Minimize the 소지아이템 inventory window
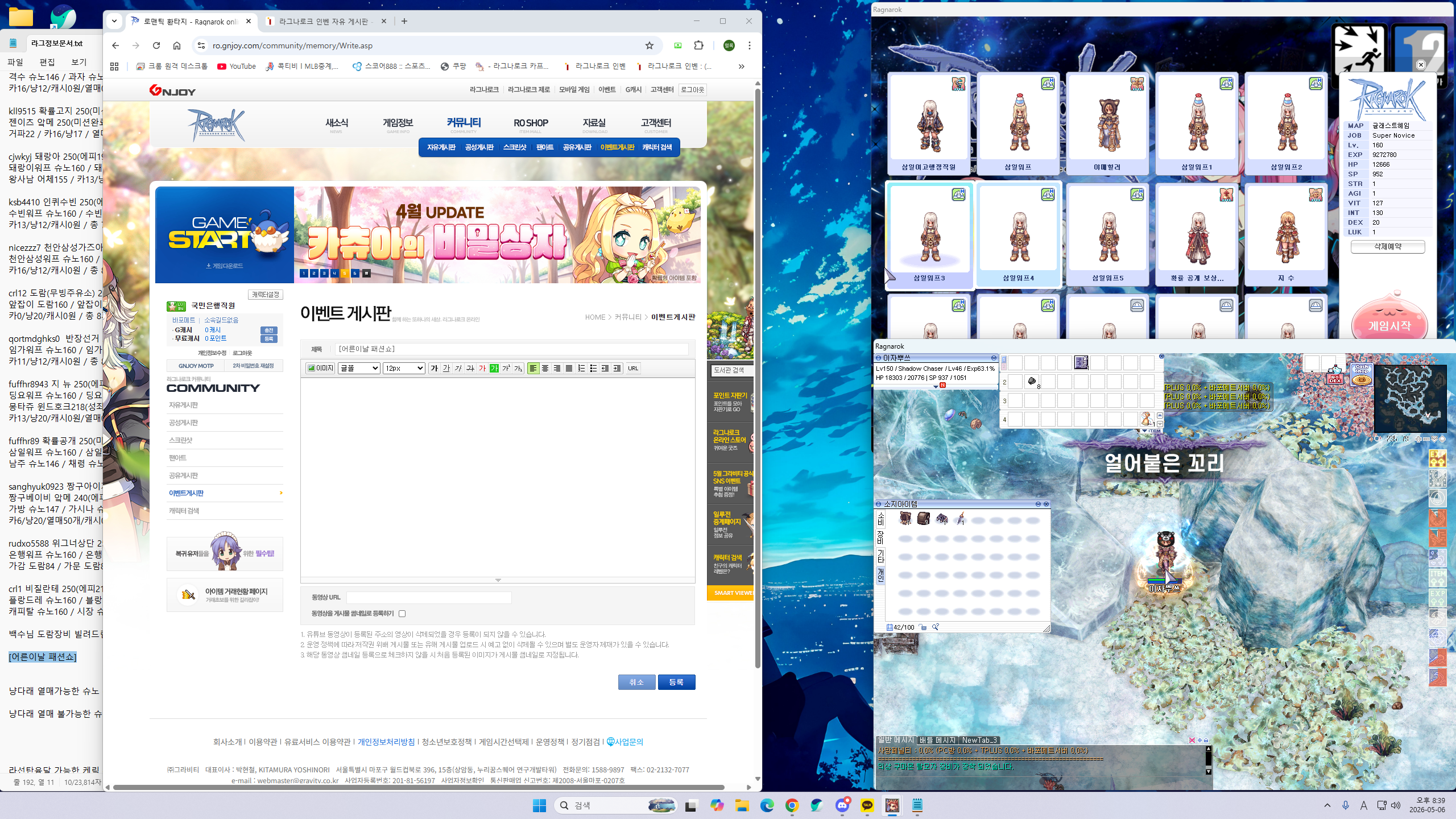 pos(1038,504)
